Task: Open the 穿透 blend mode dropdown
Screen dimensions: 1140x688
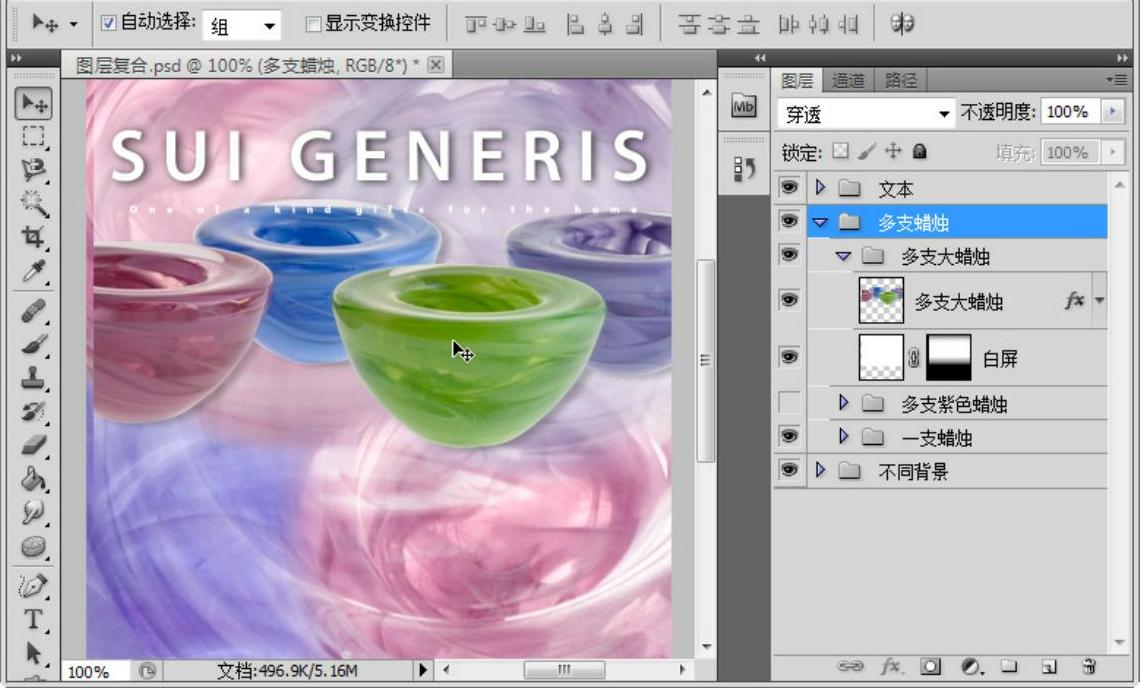Action: (866, 114)
